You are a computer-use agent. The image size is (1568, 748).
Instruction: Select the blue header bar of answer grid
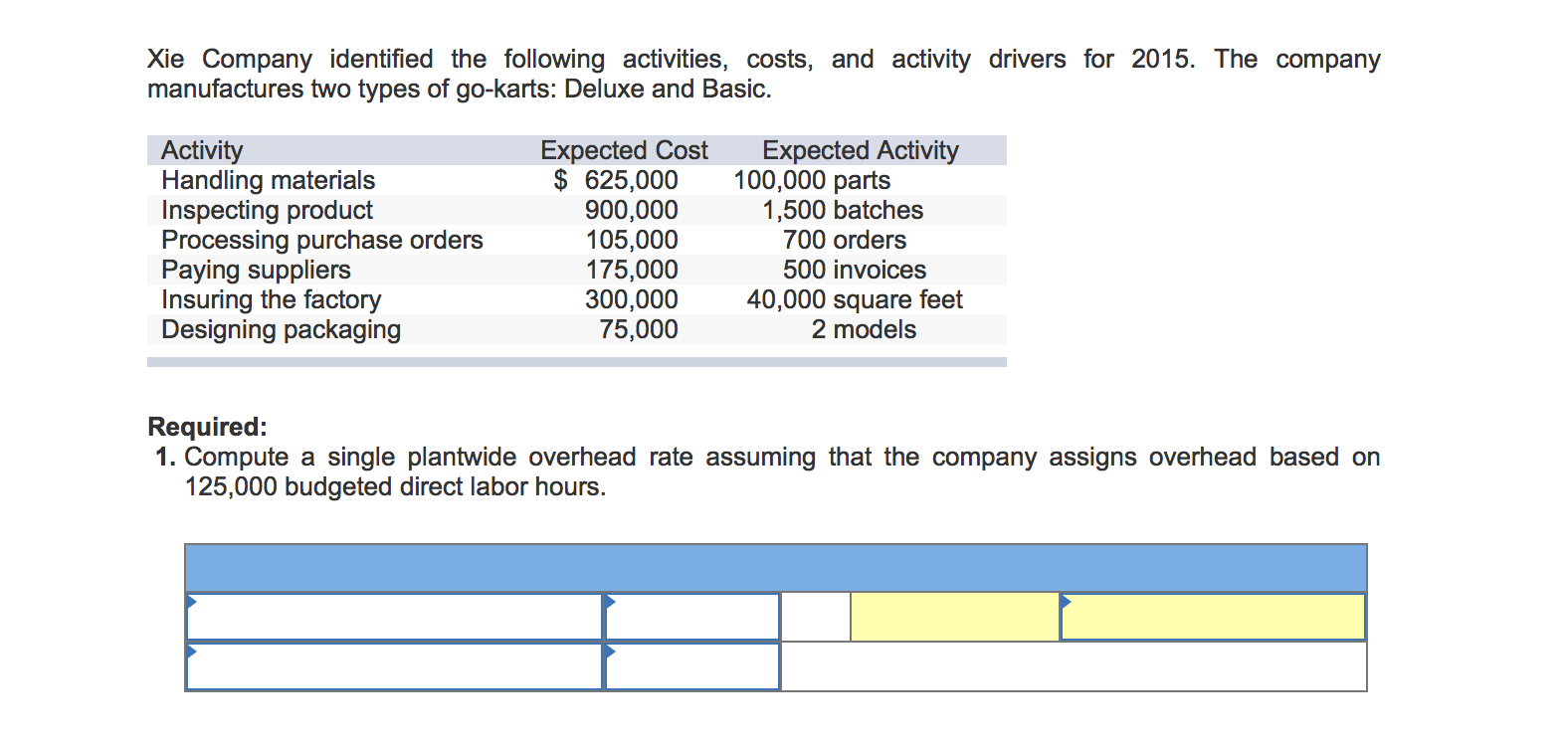click(x=776, y=568)
